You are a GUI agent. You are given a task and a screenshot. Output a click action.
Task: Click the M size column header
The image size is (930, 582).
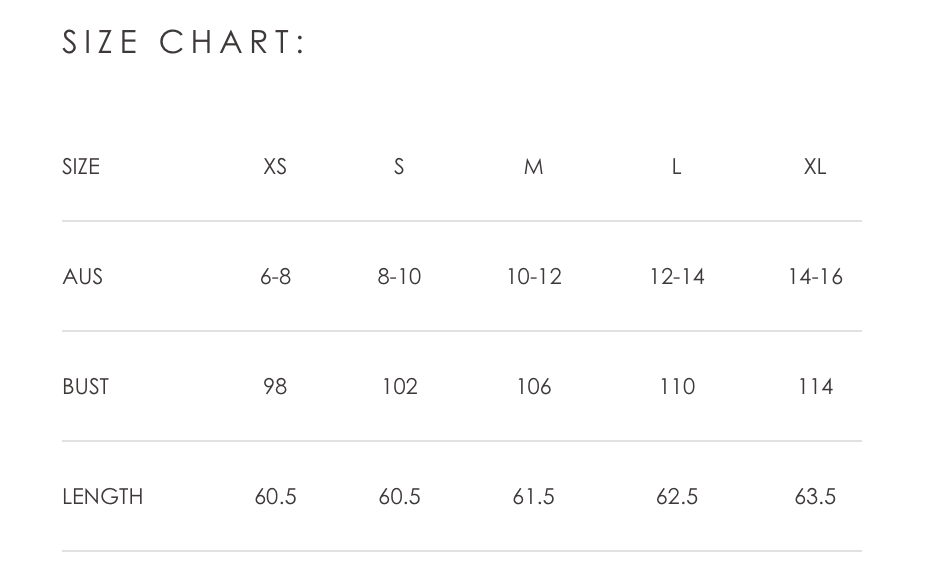pos(534,167)
